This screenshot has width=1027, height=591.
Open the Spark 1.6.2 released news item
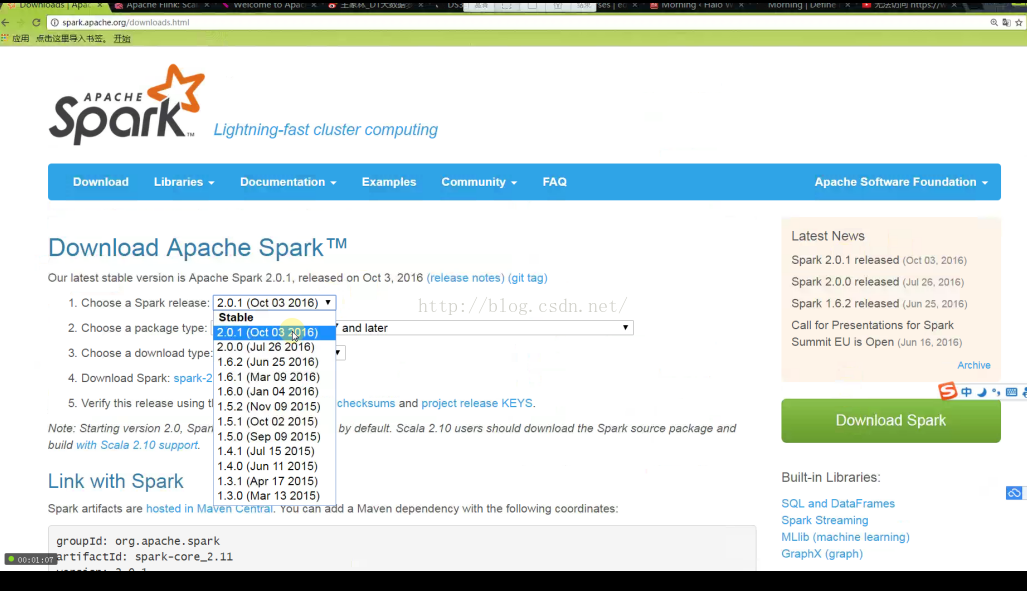coord(879,303)
